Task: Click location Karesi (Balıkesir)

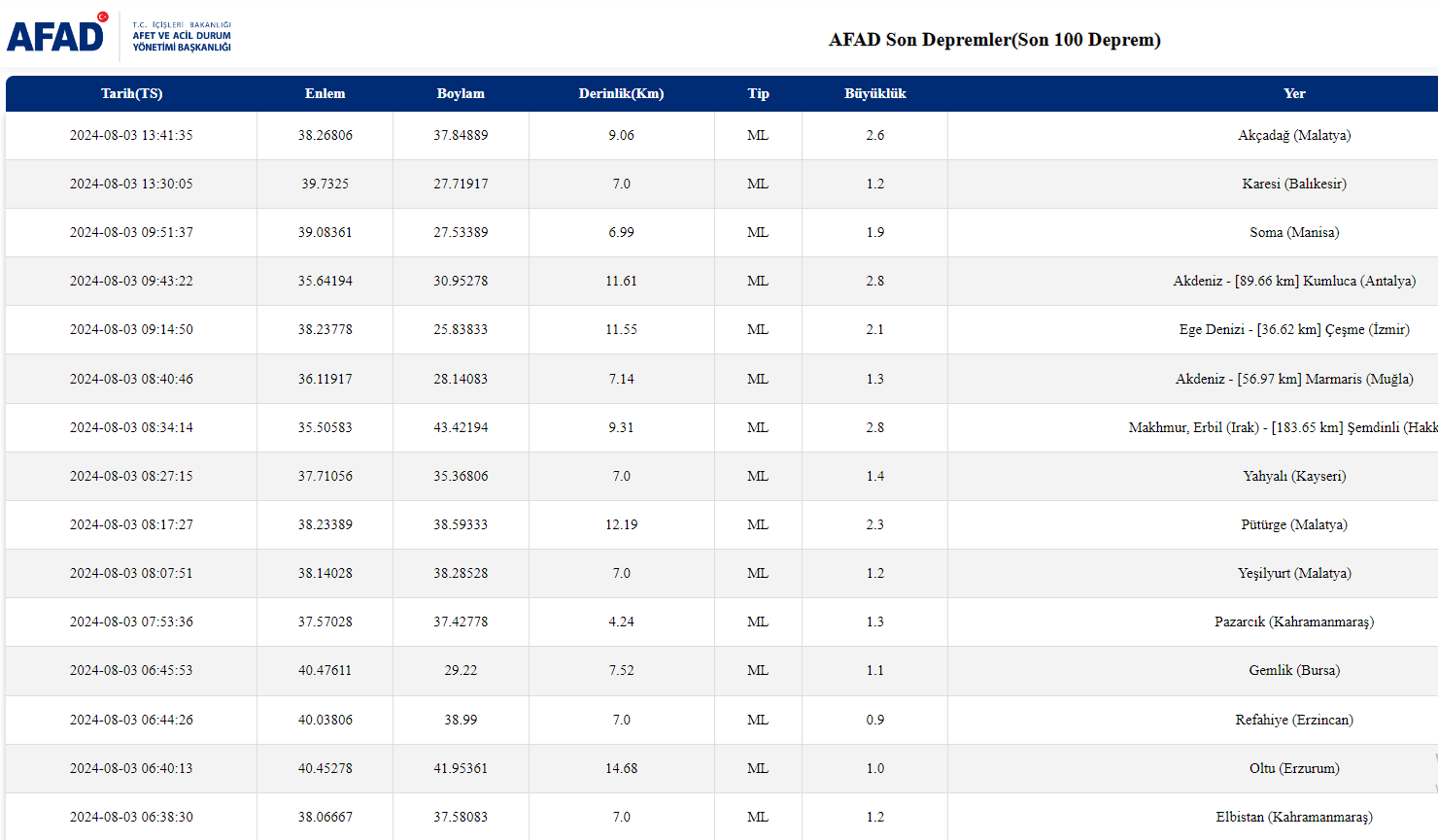Action: coord(1294,184)
